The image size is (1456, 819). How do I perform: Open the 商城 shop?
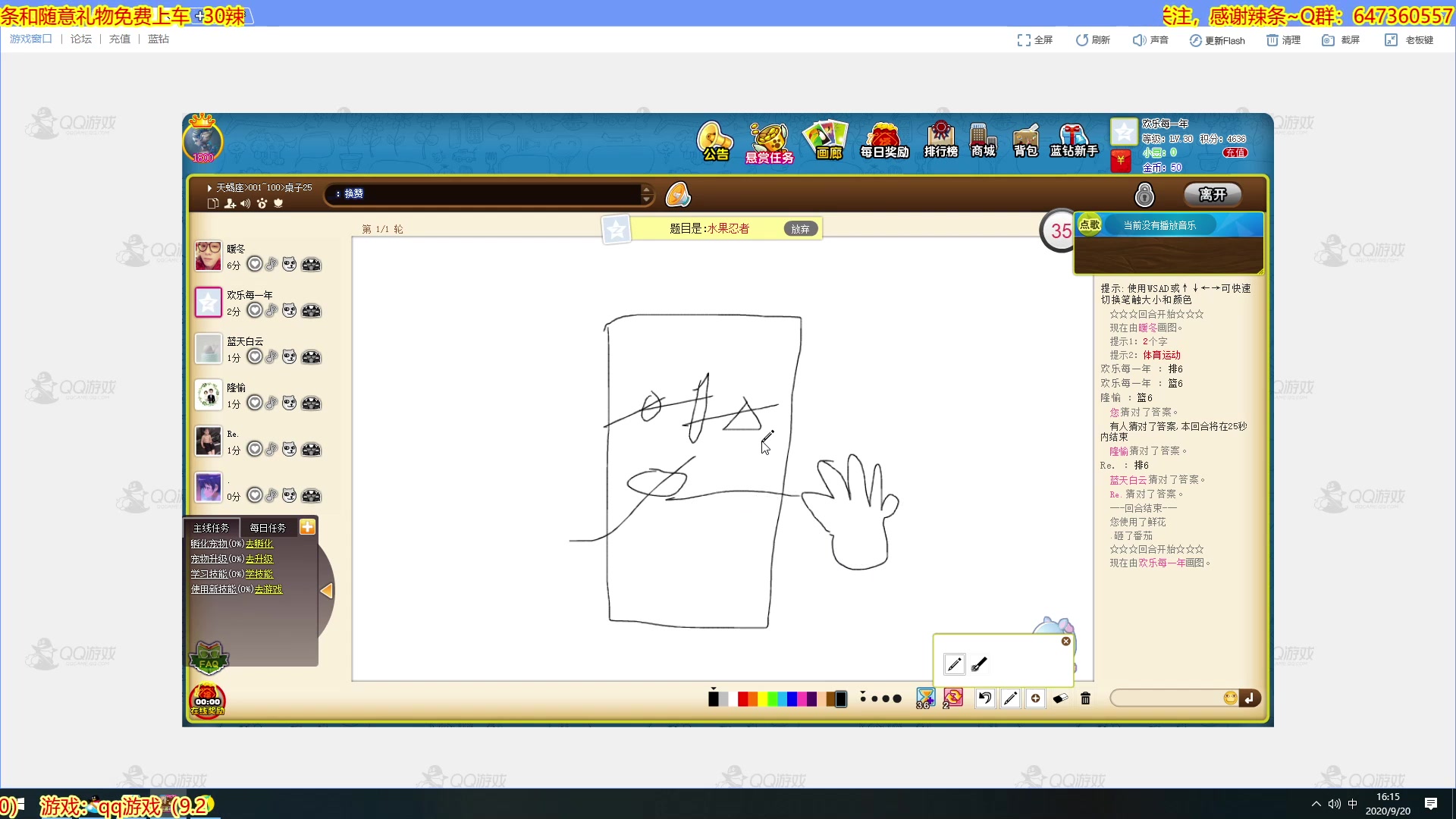(983, 140)
